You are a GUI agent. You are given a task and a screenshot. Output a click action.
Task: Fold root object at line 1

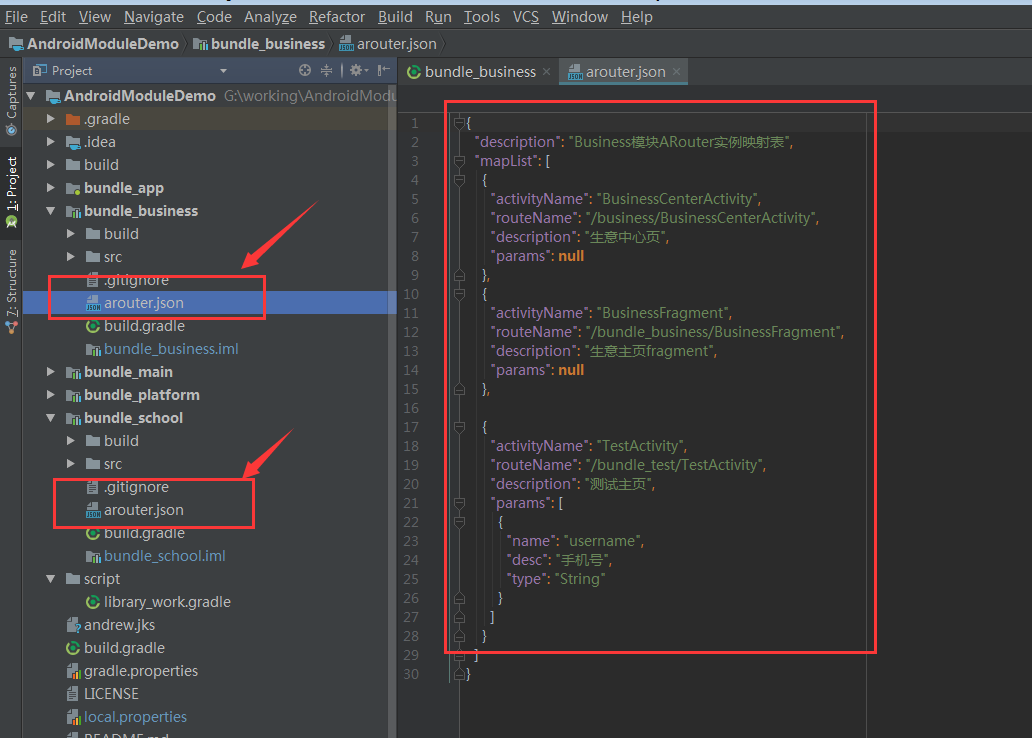(x=459, y=122)
